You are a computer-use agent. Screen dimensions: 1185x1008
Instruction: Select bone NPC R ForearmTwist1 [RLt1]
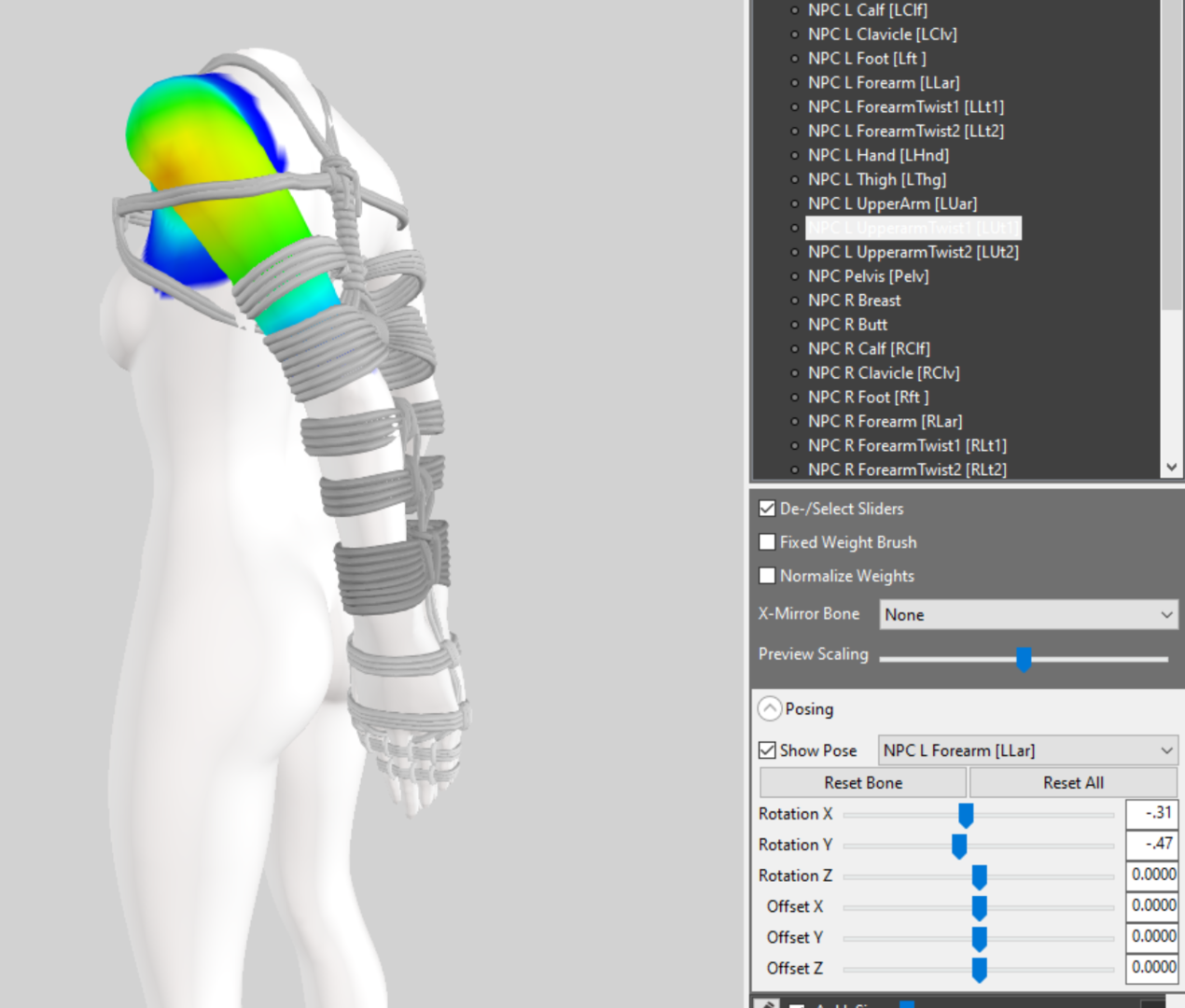pos(908,447)
